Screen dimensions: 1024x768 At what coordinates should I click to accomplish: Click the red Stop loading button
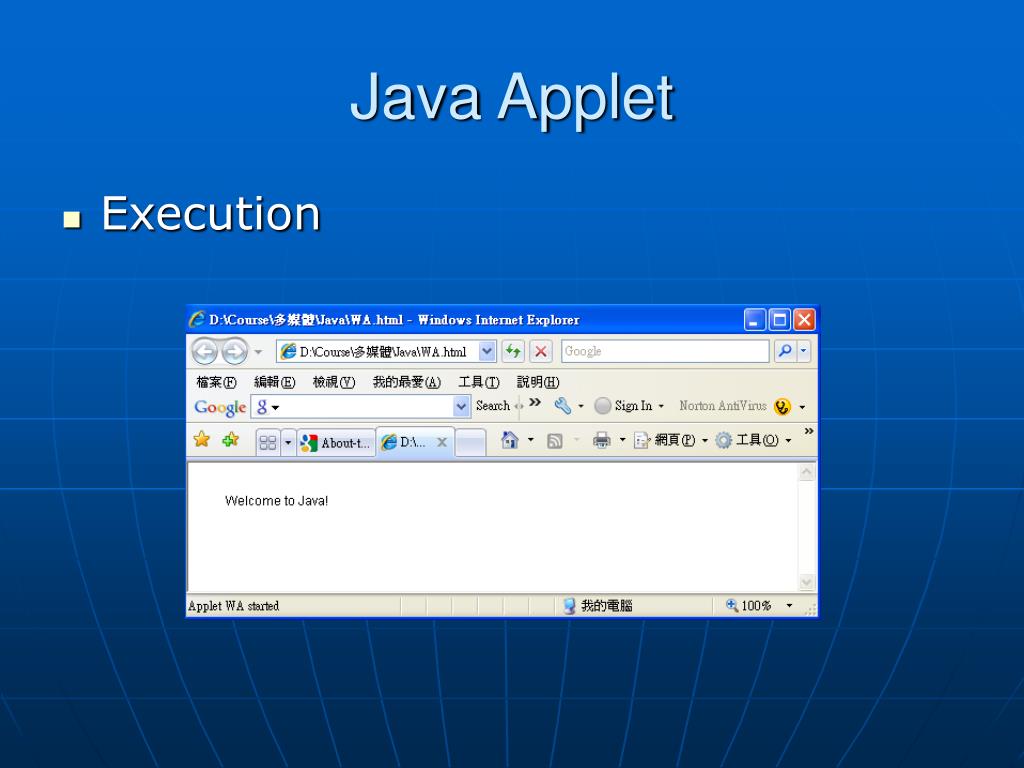click(x=541, y=351)
